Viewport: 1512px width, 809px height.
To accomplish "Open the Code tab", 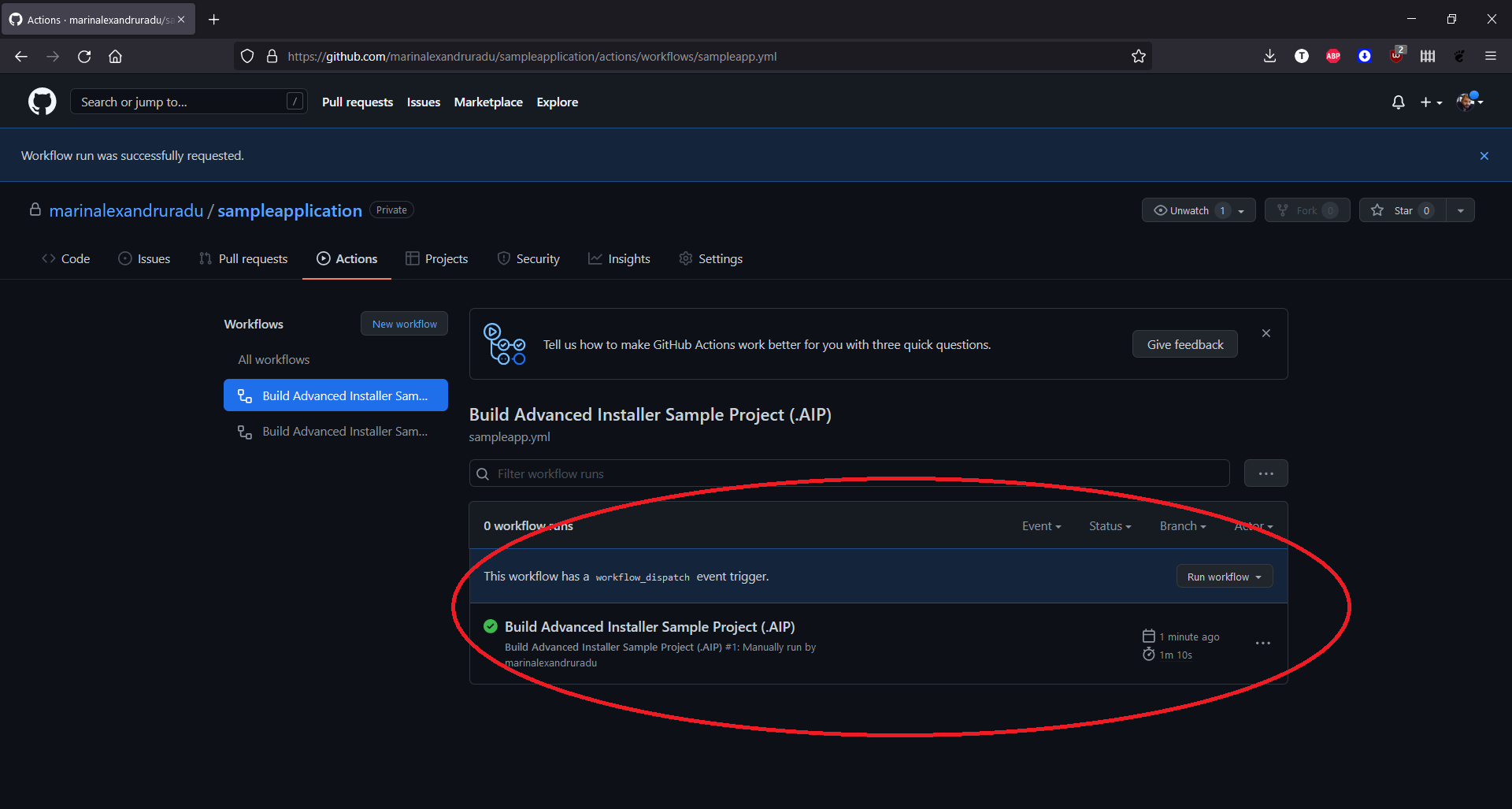I will tap(66, 258).
